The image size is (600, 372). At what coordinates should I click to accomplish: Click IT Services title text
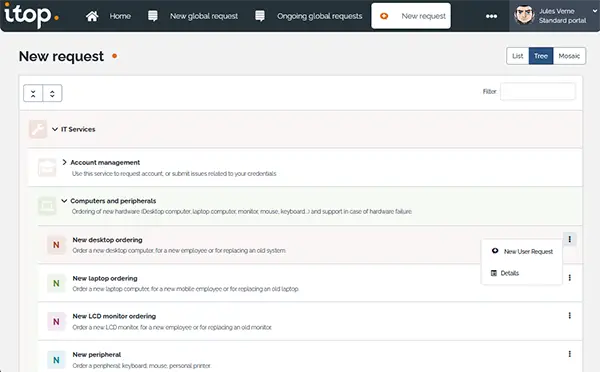pyautogui.click(x=78, y=129)
